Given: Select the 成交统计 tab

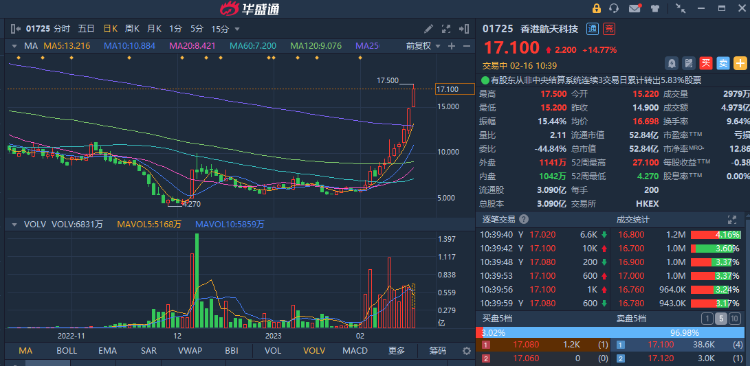Looking at the screenshot, I should point(632,219).
